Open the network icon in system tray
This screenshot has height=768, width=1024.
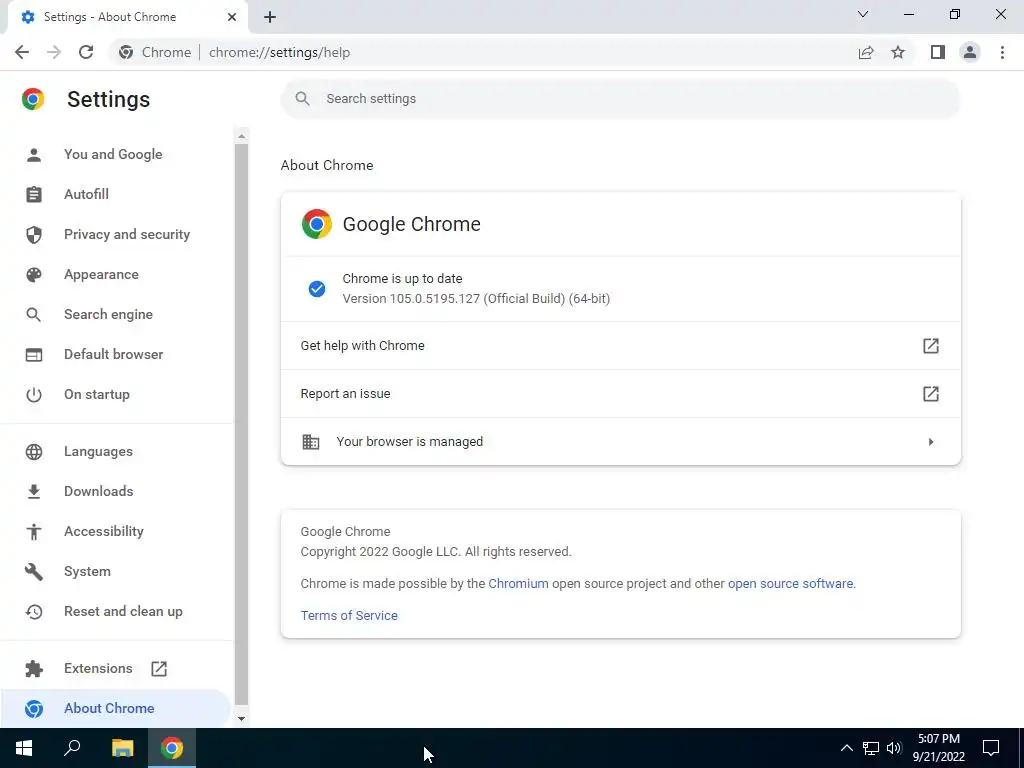pyautogui.click(x=871, y=748)
